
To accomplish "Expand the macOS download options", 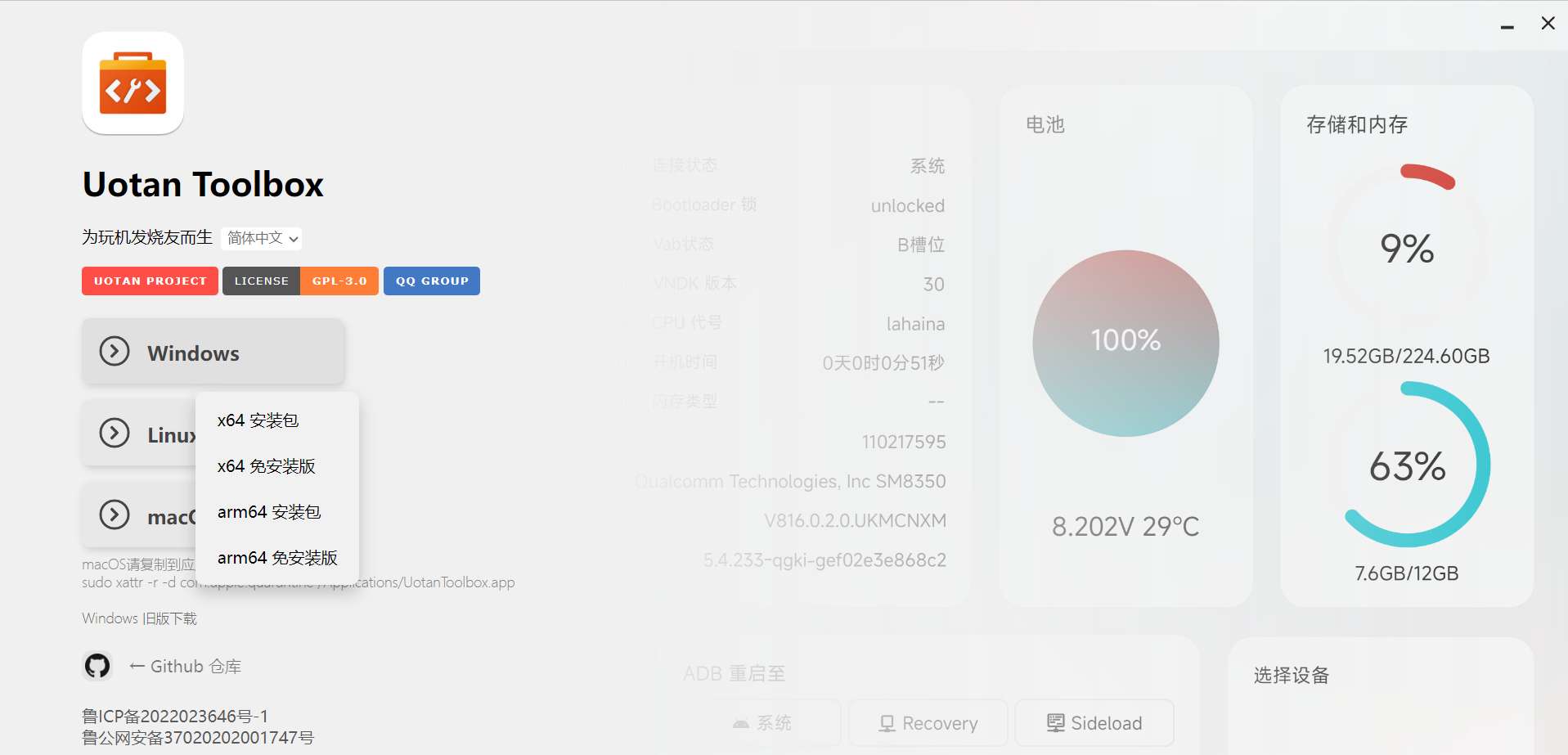I will pos(139,515).
